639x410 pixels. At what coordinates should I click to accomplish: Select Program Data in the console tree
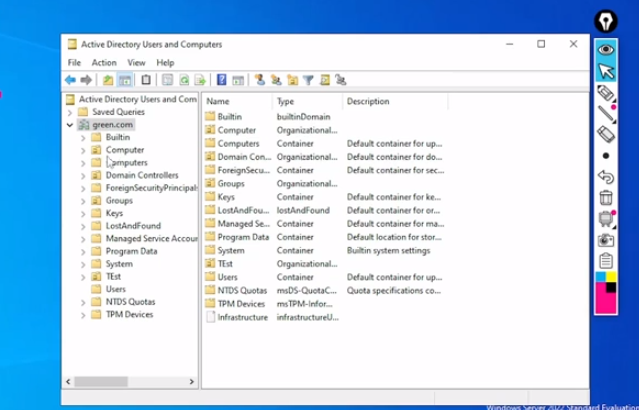[132, 251]
